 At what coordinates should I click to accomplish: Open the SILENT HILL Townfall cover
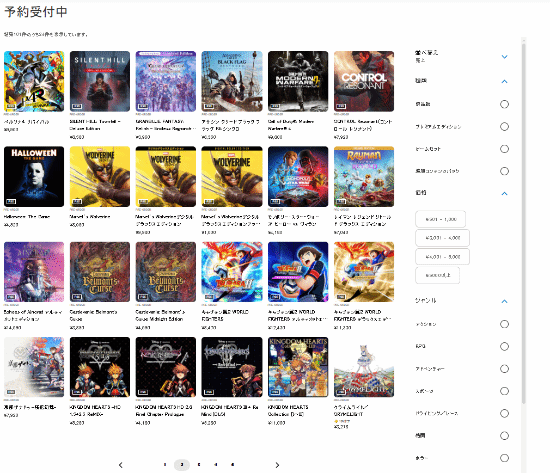pos(100,81)
